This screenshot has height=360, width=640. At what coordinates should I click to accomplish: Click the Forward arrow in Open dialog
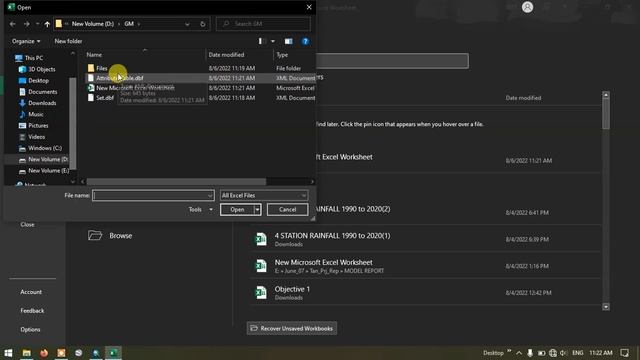point(27,24)
